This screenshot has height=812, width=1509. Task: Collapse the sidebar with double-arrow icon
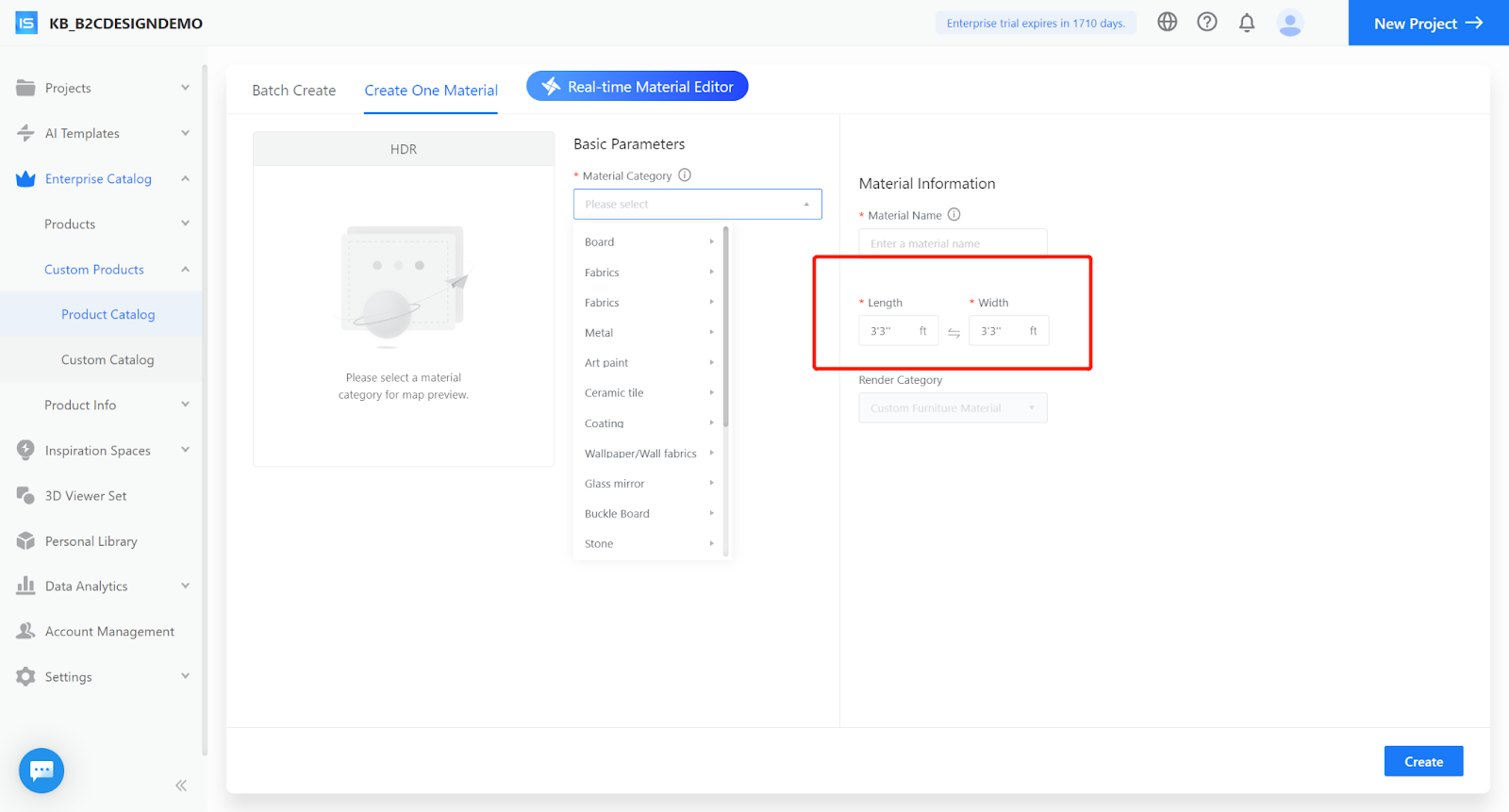tap(181, 785)
